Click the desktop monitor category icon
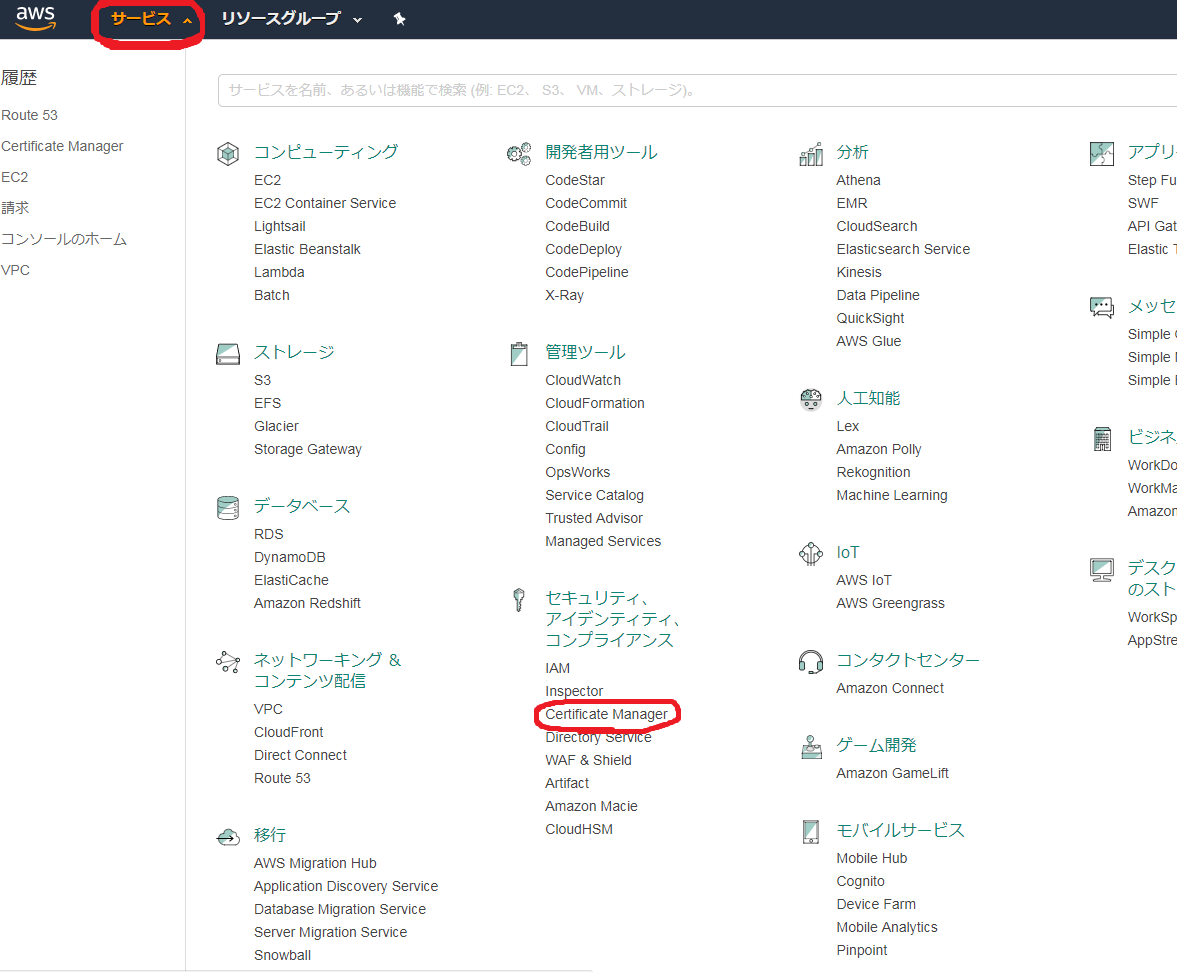 (x=1102, y=570)
